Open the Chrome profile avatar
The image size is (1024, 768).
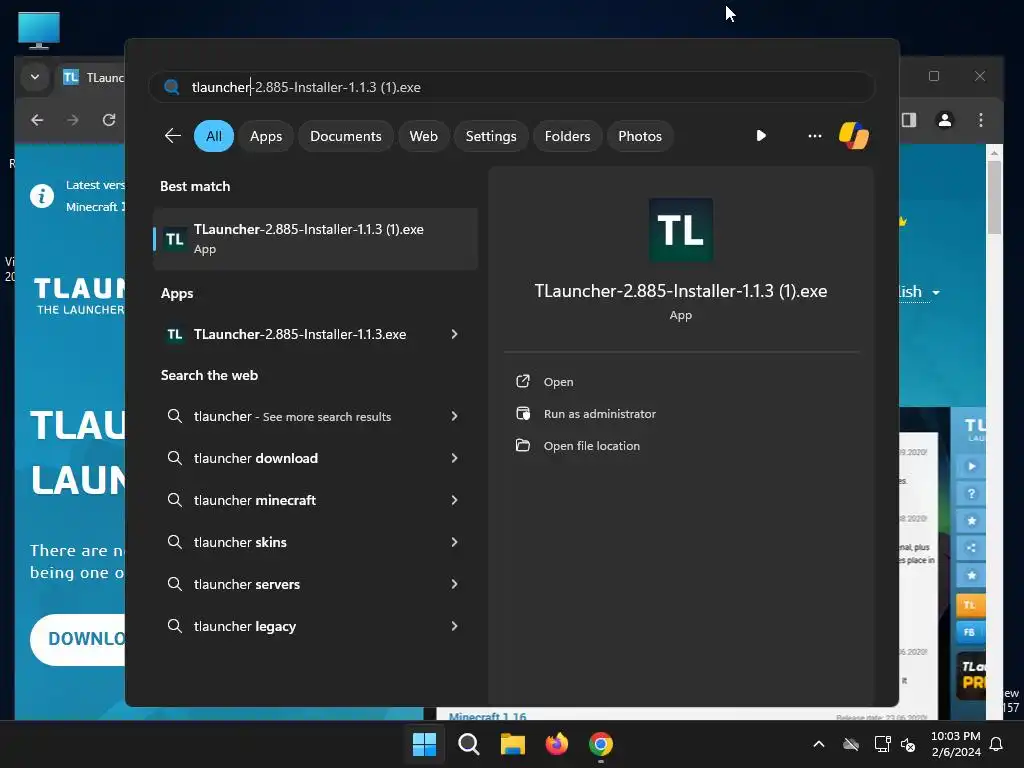[x=944, y=120]
